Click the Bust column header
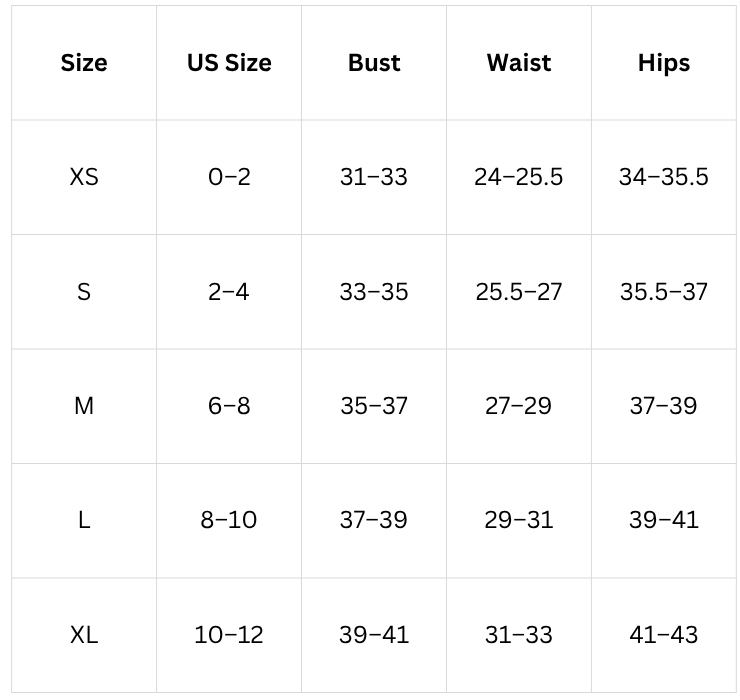The height and width of the screenshot is (700, 740). point(374,63)
